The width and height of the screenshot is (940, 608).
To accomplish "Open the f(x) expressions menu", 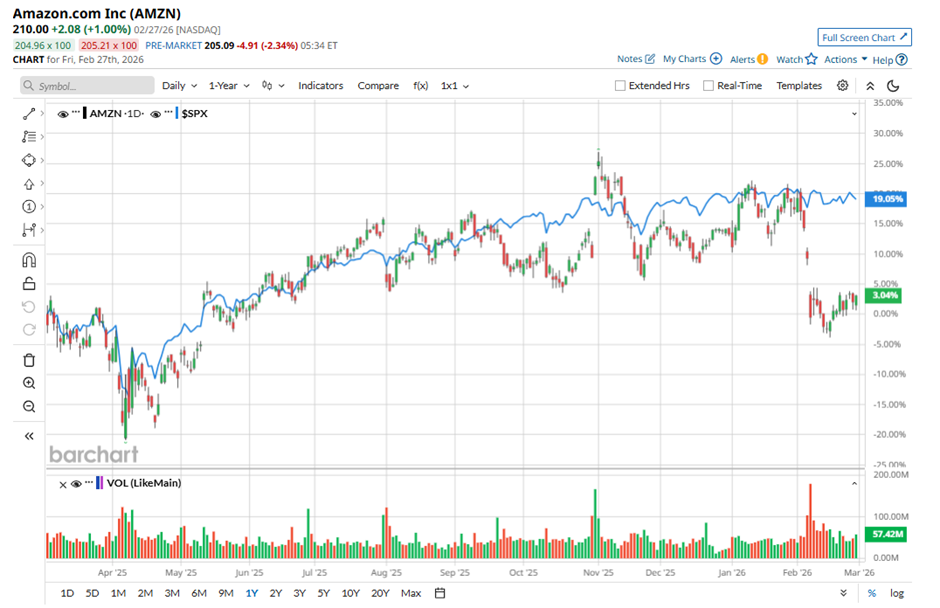I will [x=421, y=86].
